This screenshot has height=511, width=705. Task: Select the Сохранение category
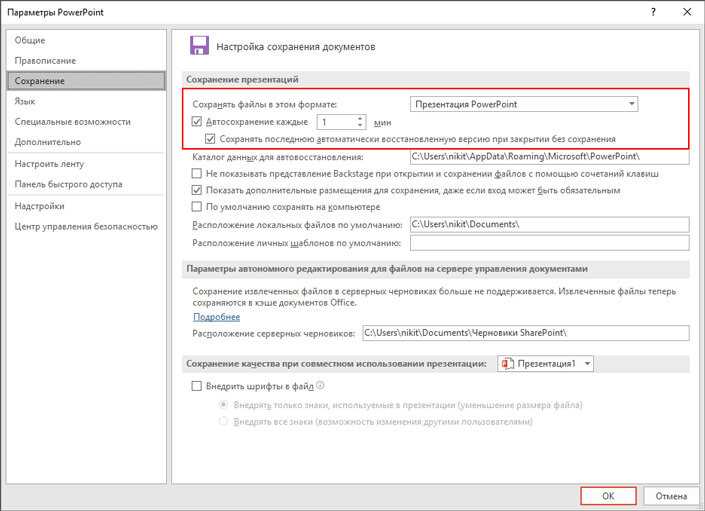86,81
